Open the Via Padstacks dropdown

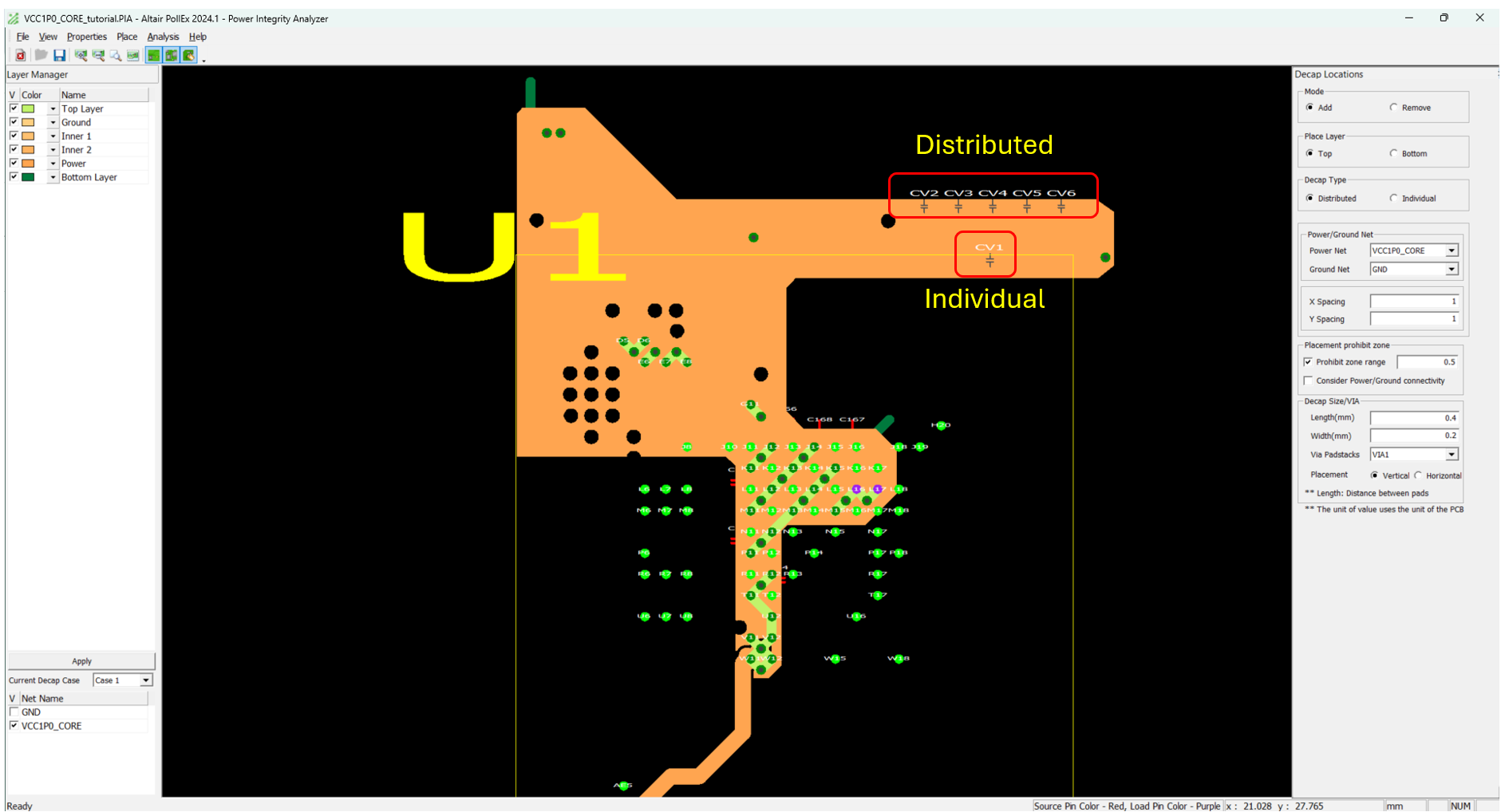[x=1452, y=455]
